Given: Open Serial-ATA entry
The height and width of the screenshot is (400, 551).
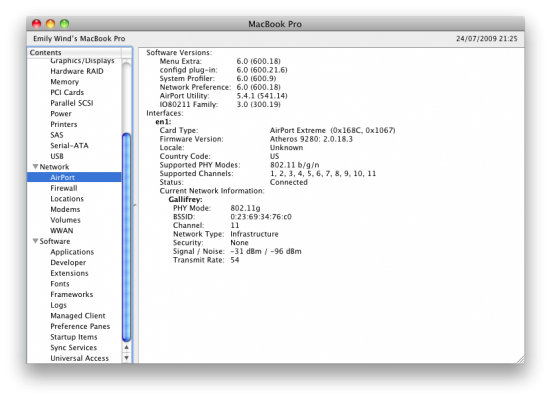Looking at the screenshot, I should pos(69,146).
